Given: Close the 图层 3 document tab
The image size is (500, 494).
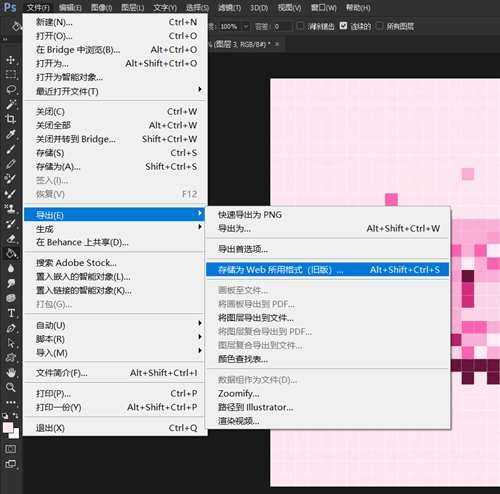Looking at the screenshot, I should tap(277, 44).
